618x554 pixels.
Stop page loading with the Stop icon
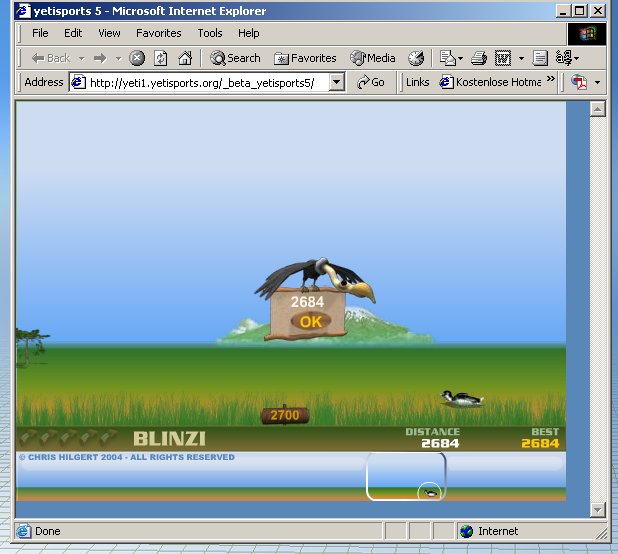pyautogui.click(x=137, y=58)
